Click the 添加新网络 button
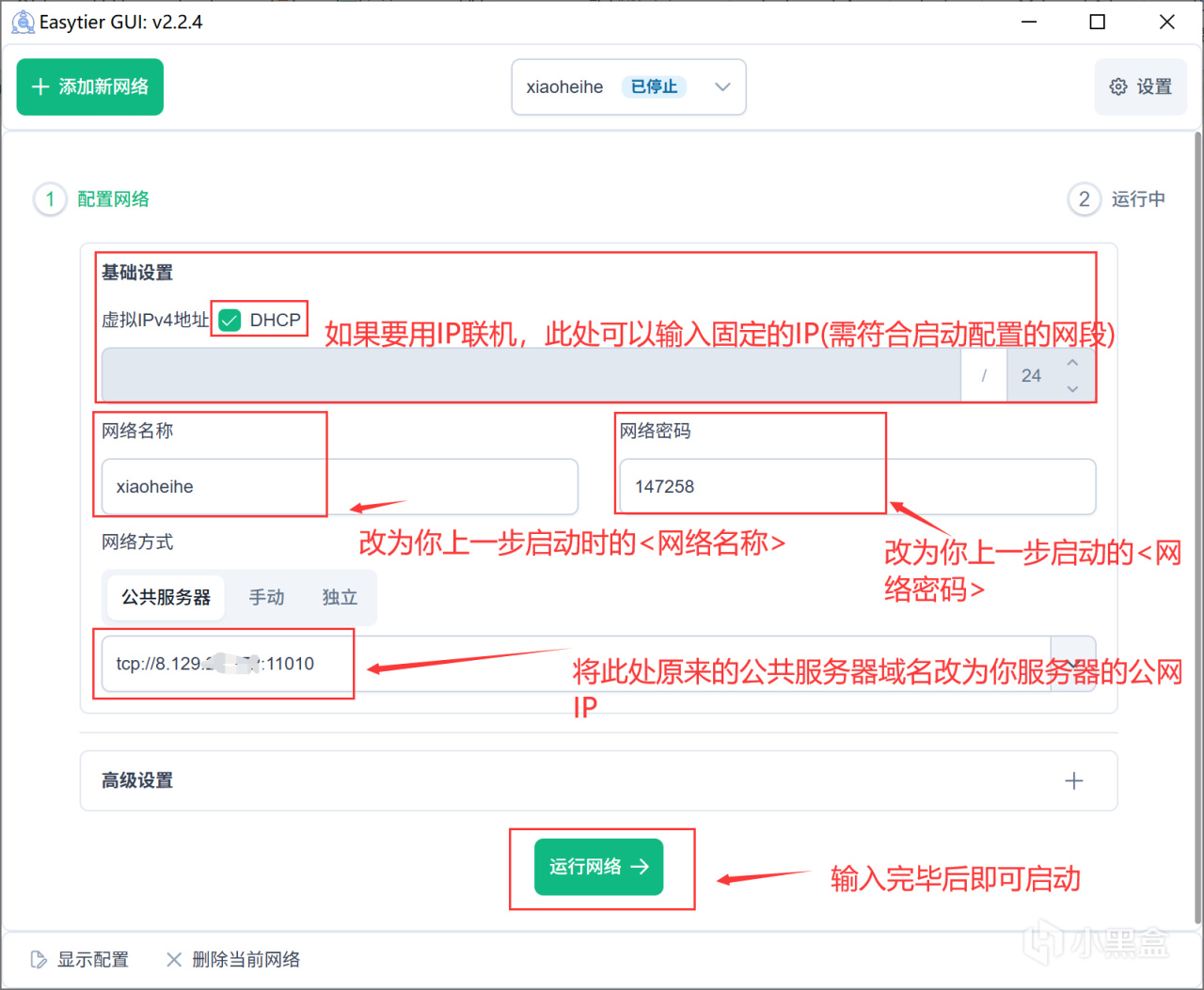This screenshot has width=1204, height=990. click(x=90, y=86)
